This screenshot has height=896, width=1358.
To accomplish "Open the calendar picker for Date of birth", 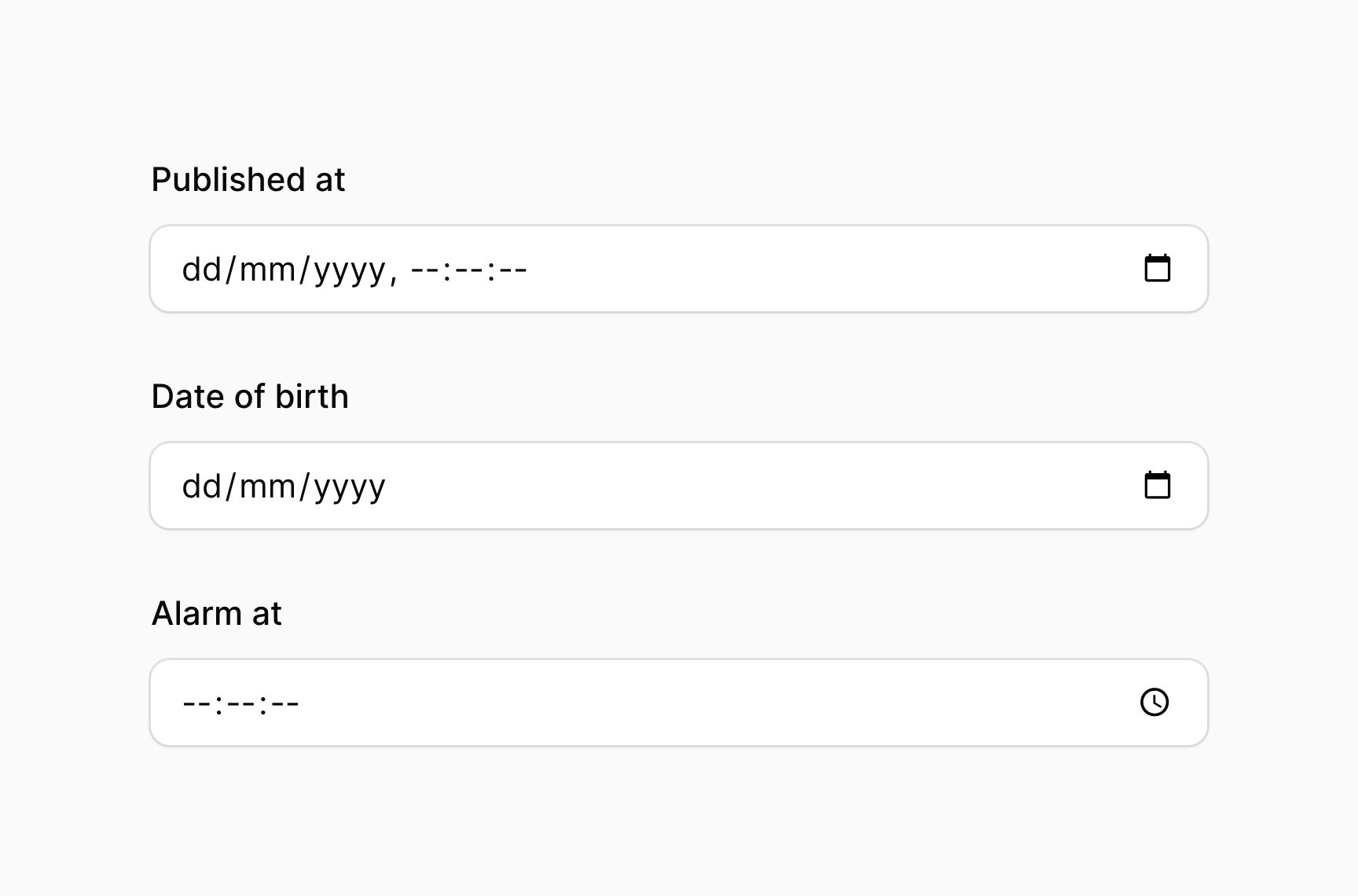I will click(1157, 486).
